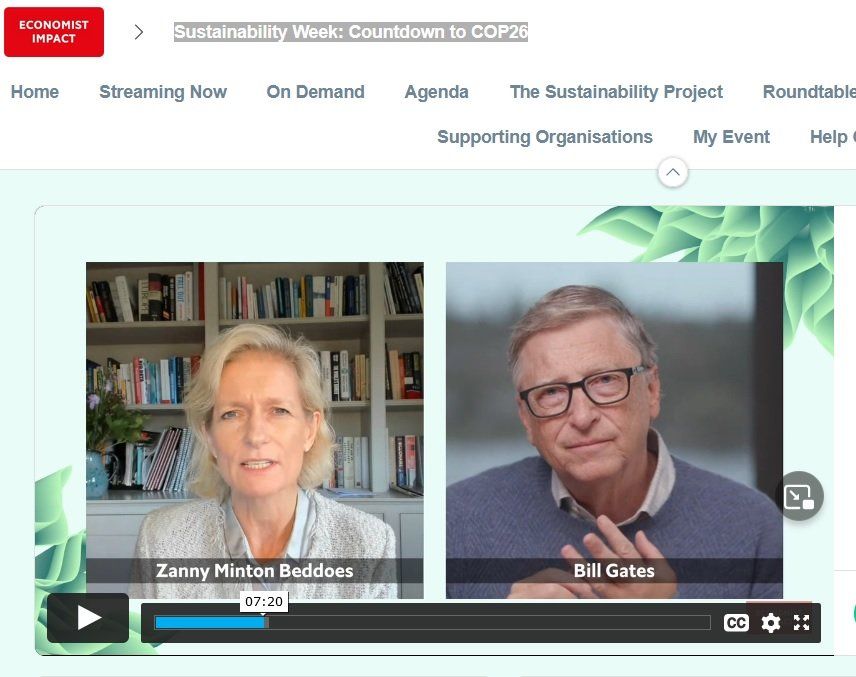
Task: Enter fullscreen mode
Action: point(801,622)
